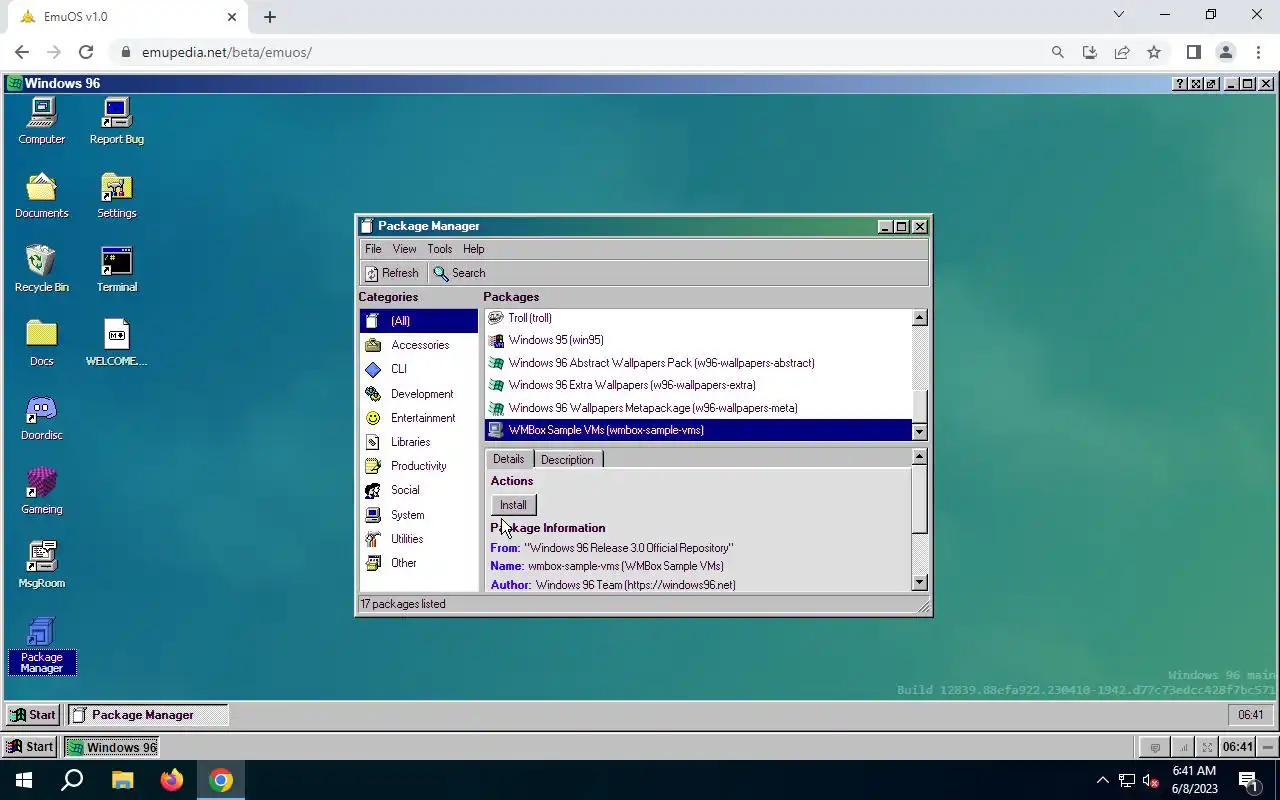1280x800 pixels.
Task: Choose the Utilities category
Action: click(418, 539)
